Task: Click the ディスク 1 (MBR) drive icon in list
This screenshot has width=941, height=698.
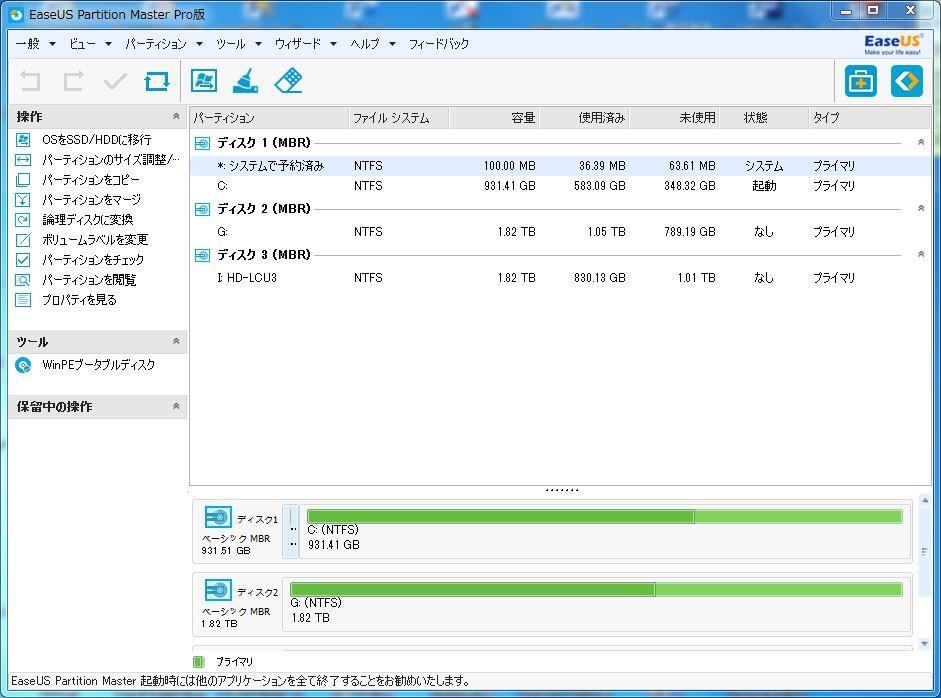Action: [202, 143]
